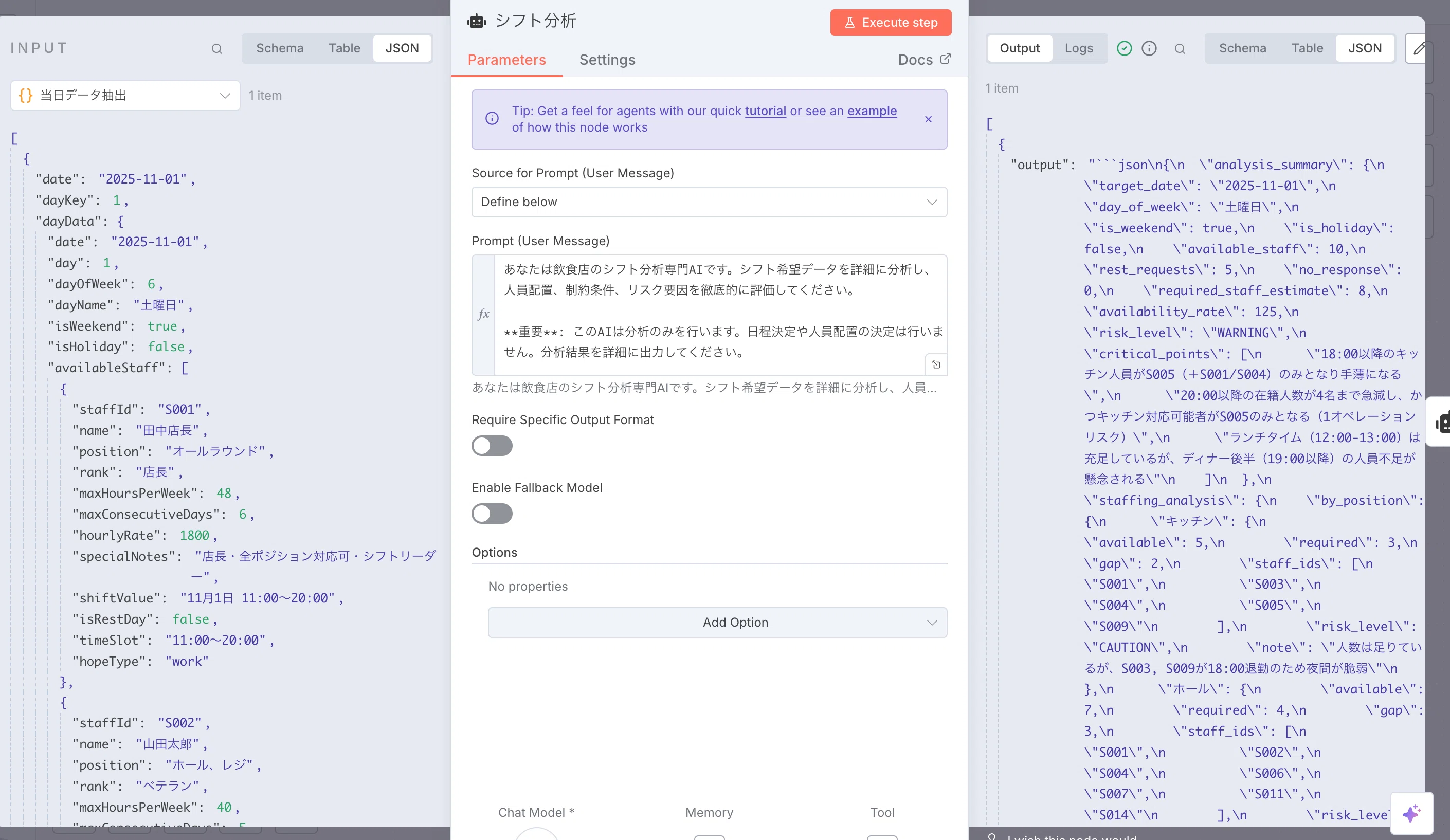1450x840 pixels.
Task: Select Schema view in input panel
Action: [280, 48]
